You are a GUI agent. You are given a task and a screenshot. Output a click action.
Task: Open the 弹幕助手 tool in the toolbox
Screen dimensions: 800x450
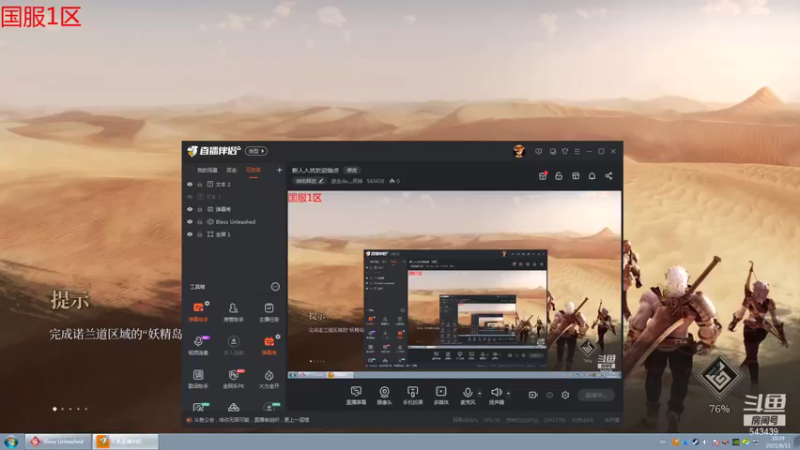[x=198, y=311]
